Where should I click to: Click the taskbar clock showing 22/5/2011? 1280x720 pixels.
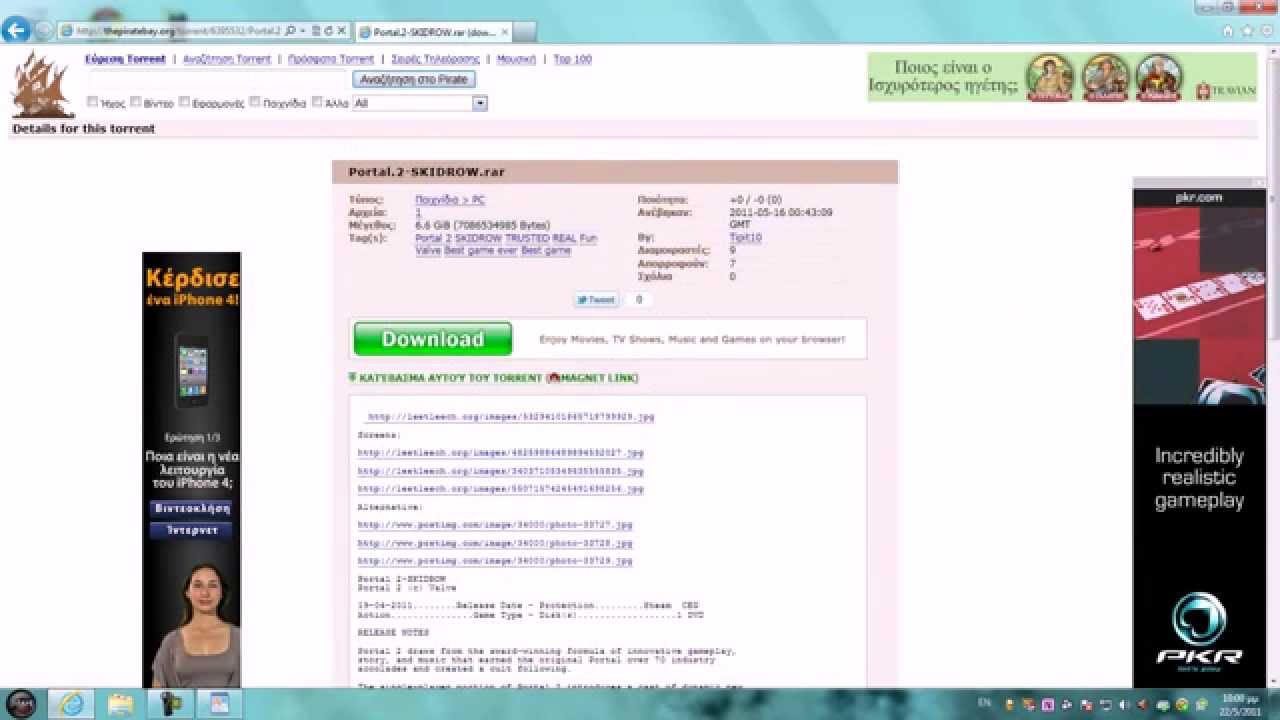click(1239, 704)
